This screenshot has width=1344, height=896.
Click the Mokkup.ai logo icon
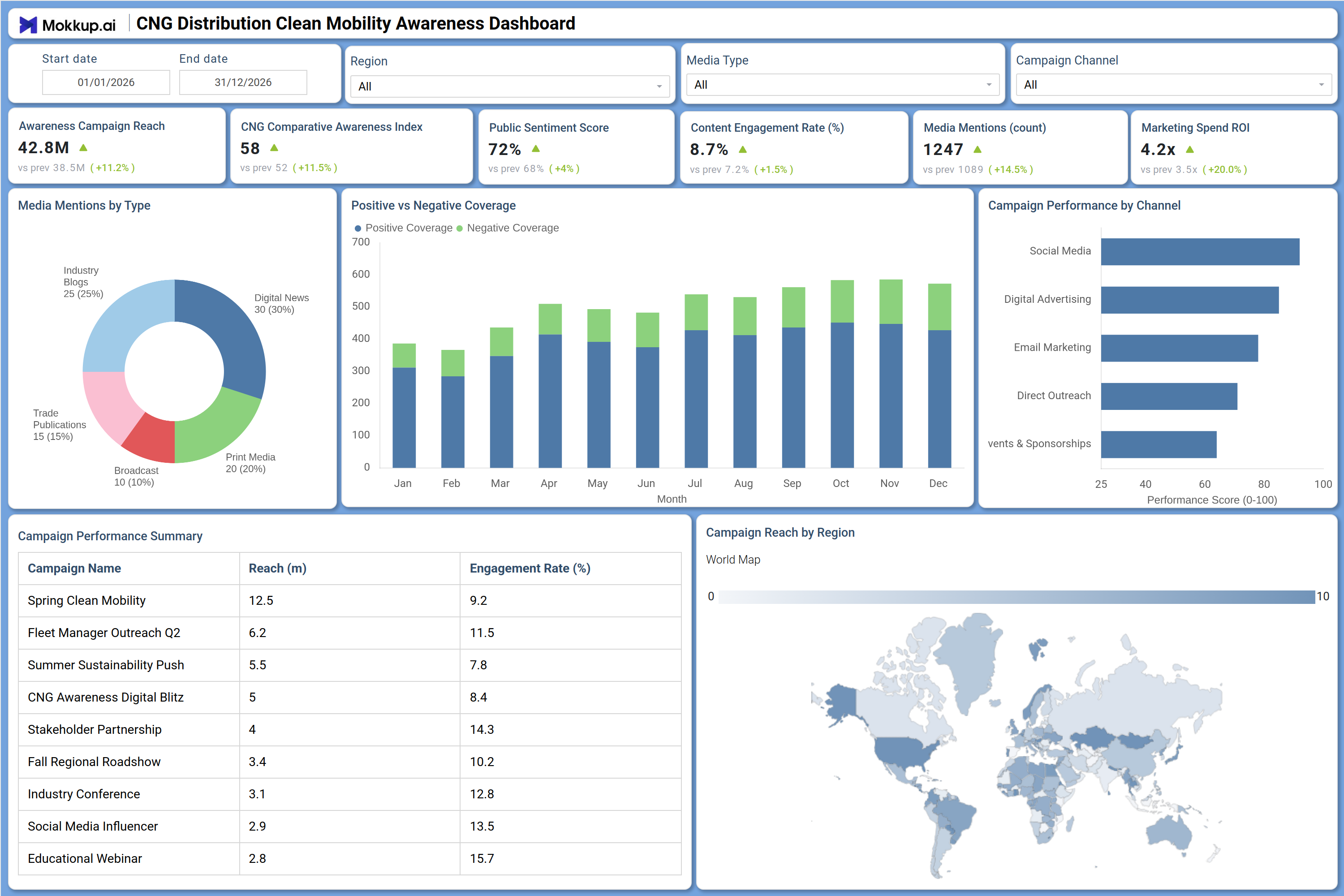point(28,25)
